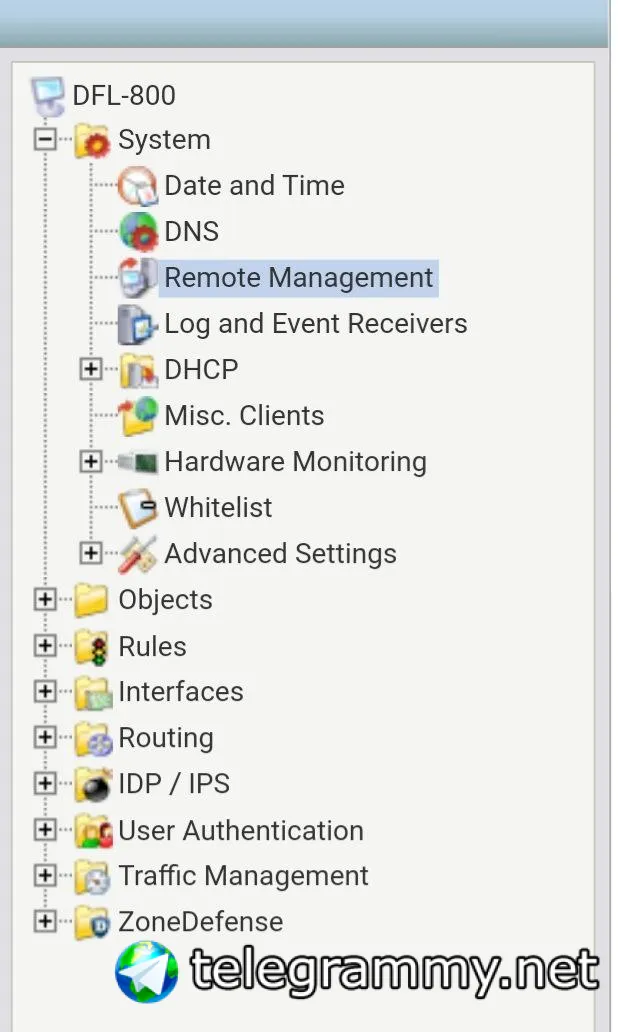Expand the Routing tree node
Screen dimensions: 618x1032
[x=45, y=737]
